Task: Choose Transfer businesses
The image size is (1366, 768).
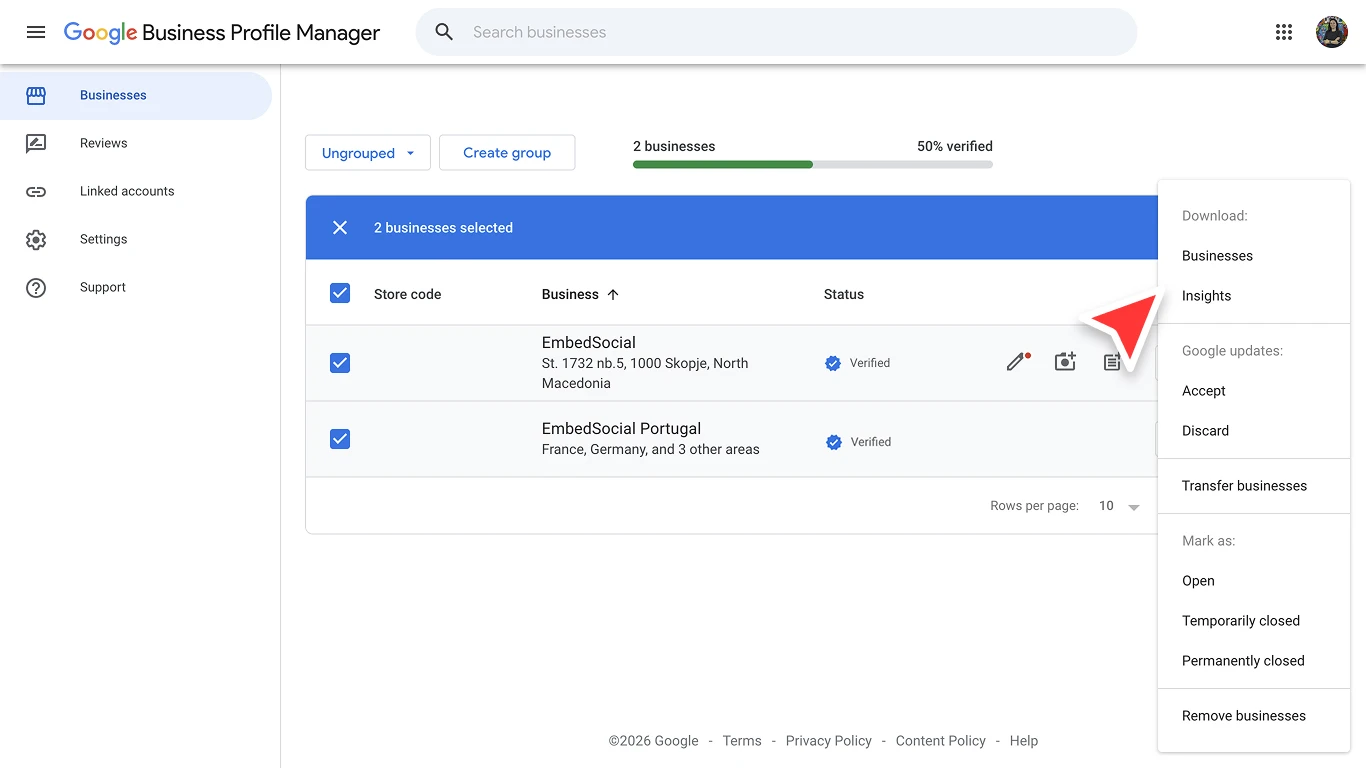Action: point(1254,486)
